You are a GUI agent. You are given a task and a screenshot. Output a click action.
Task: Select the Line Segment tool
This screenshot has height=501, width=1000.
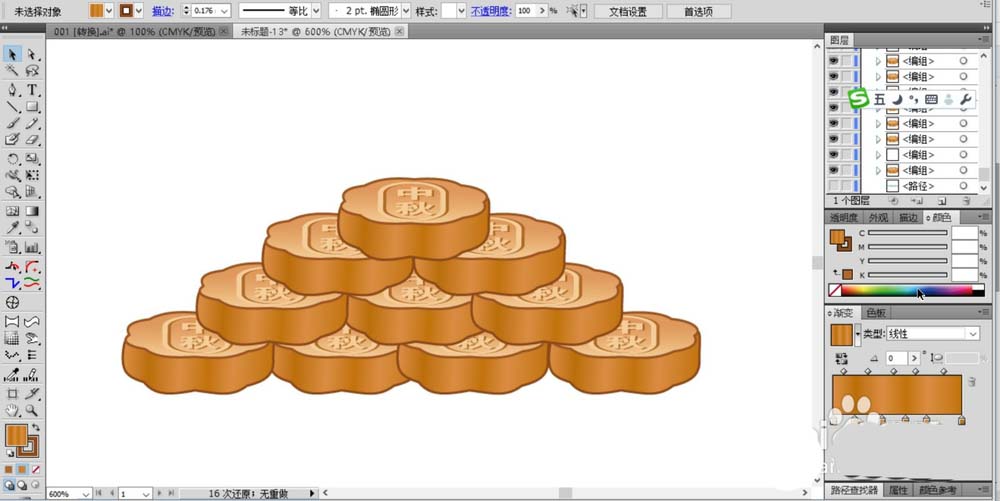point(12,106)
